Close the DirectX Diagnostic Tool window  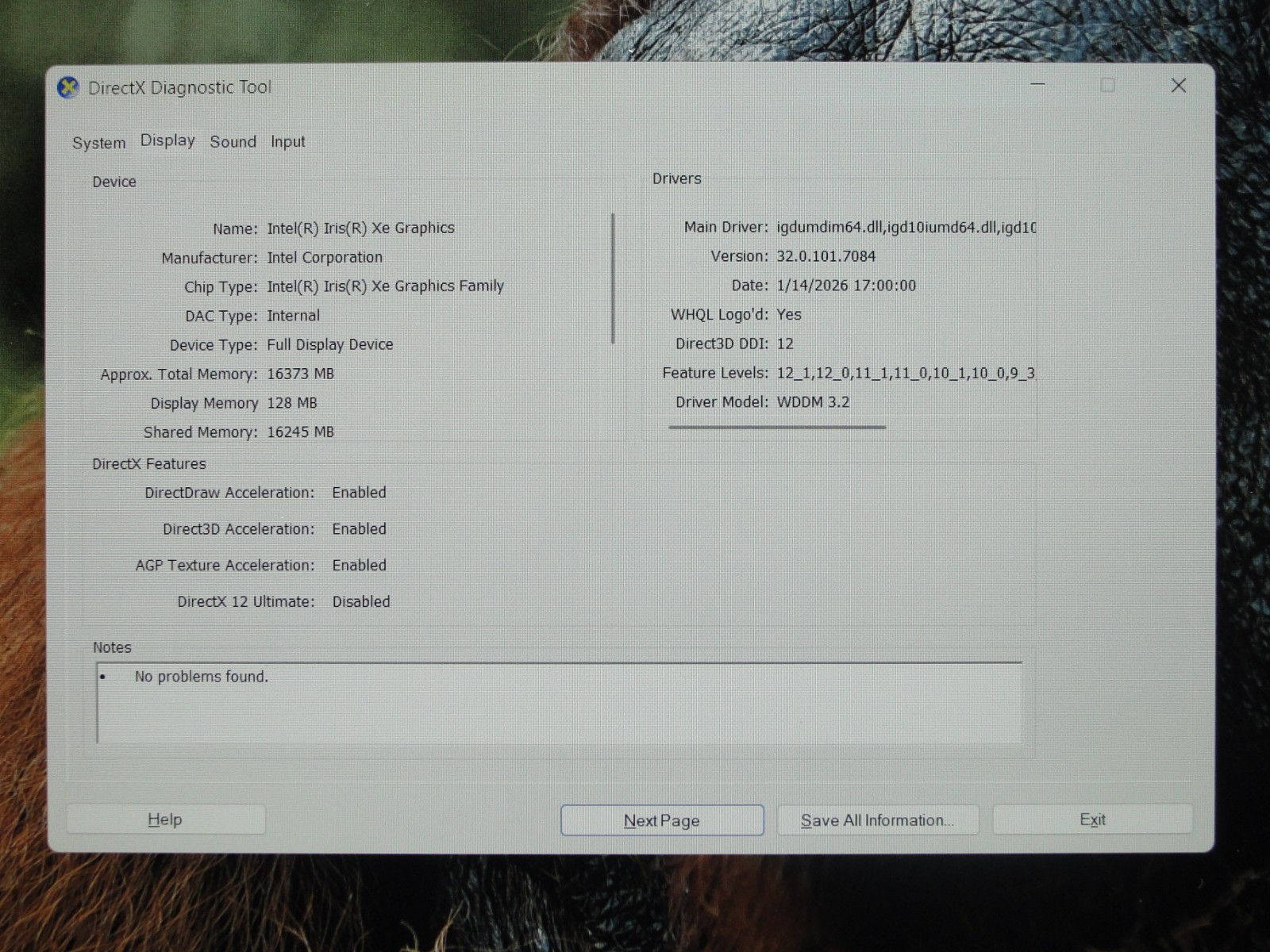pos(1179,86)
